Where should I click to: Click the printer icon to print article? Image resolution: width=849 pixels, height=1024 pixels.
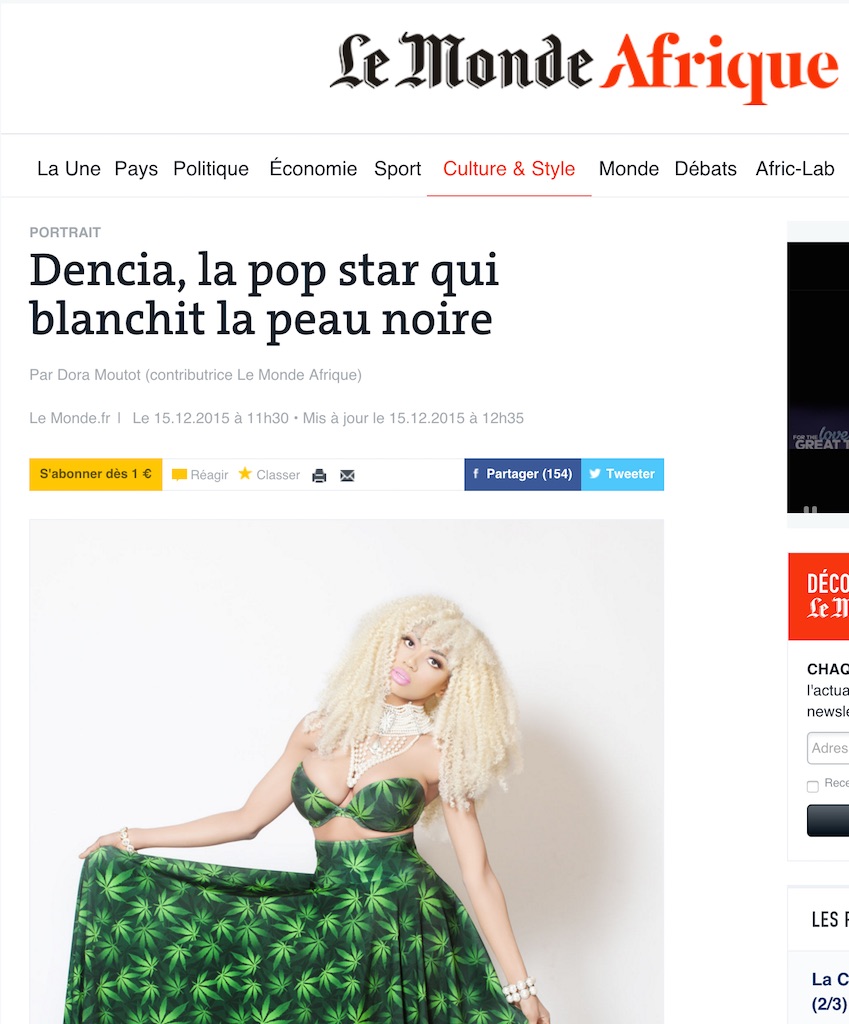pyautogui.click(x=319, y=475)
